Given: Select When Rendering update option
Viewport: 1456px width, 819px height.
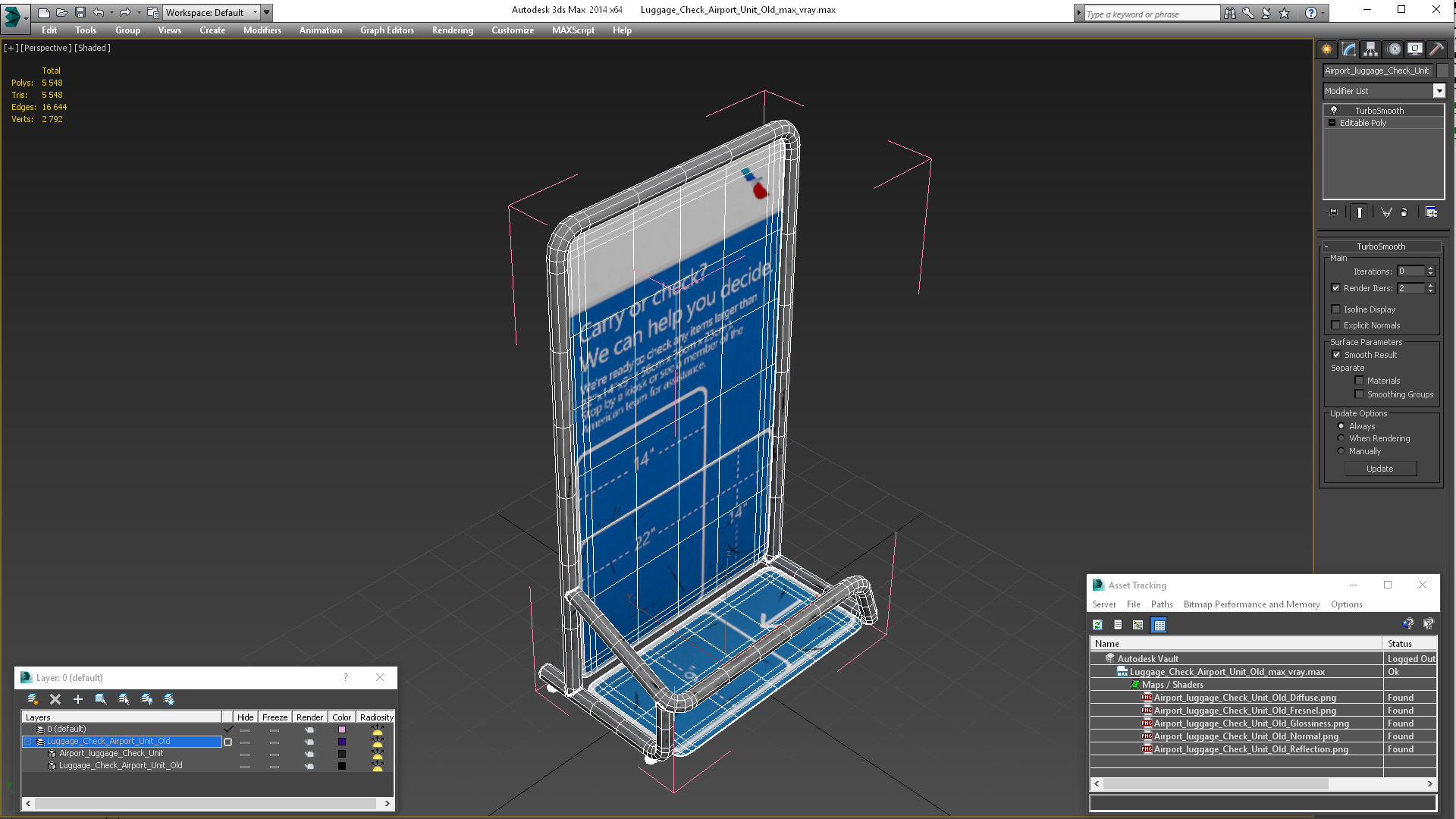Looking at the screenshot, I should click(x=1341, y=438).
